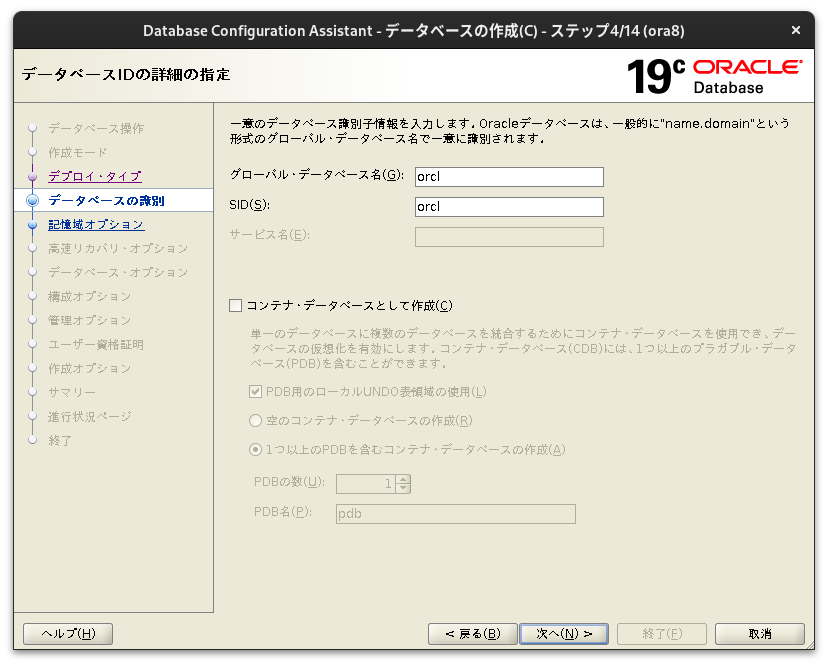Open help via ヘルプ(H) button
The image size is (828, 666).
coord(67,633)
